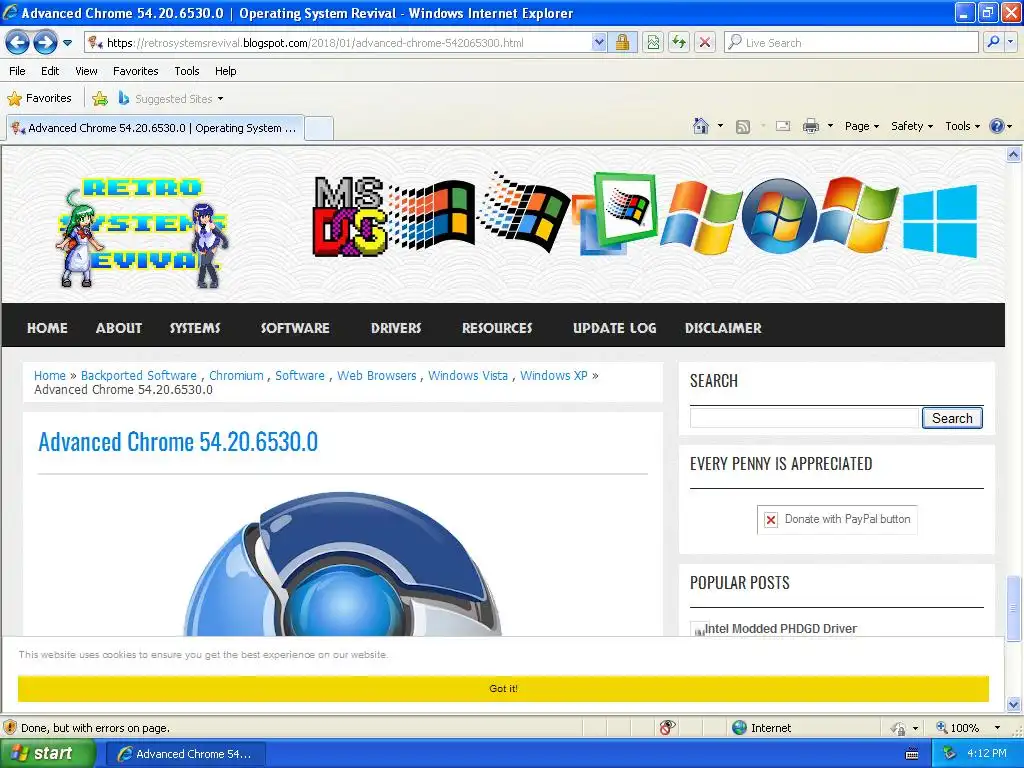1024x768 pixels.
Task: Open SOFTWARE in site navigation
Action: point(295,328)
